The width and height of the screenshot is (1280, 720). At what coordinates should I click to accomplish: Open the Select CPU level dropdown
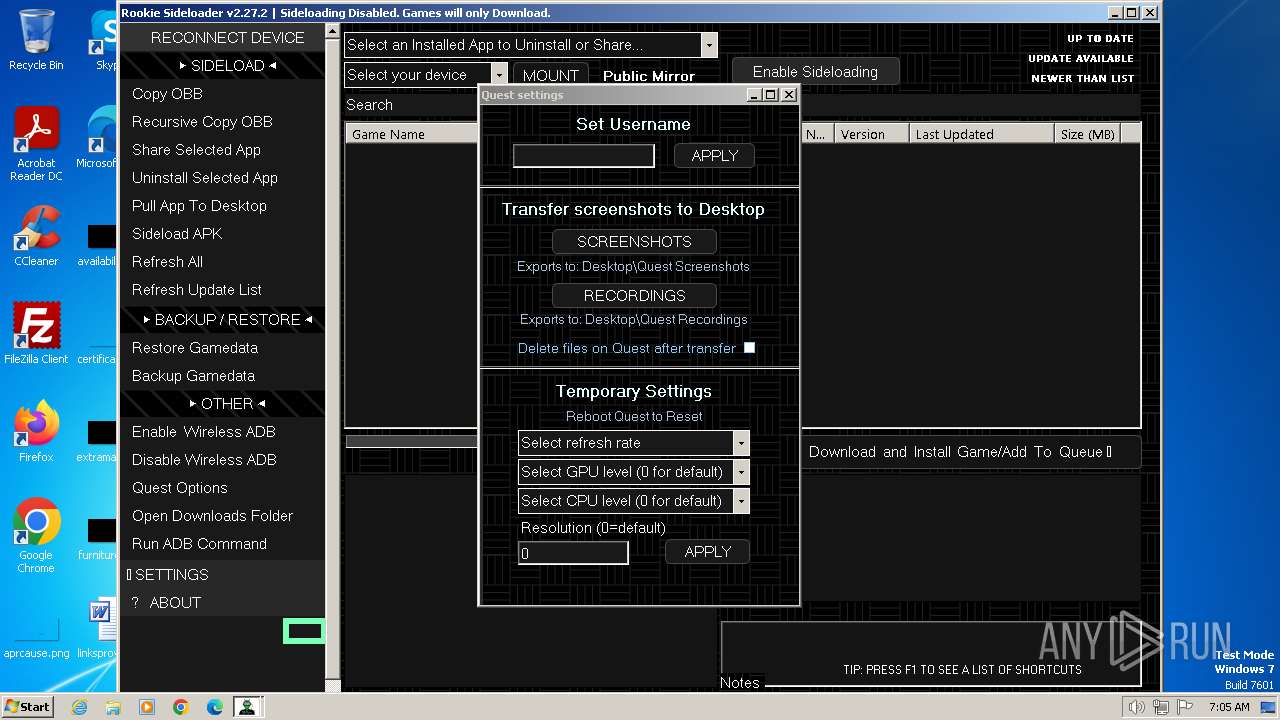click(741, 501)
